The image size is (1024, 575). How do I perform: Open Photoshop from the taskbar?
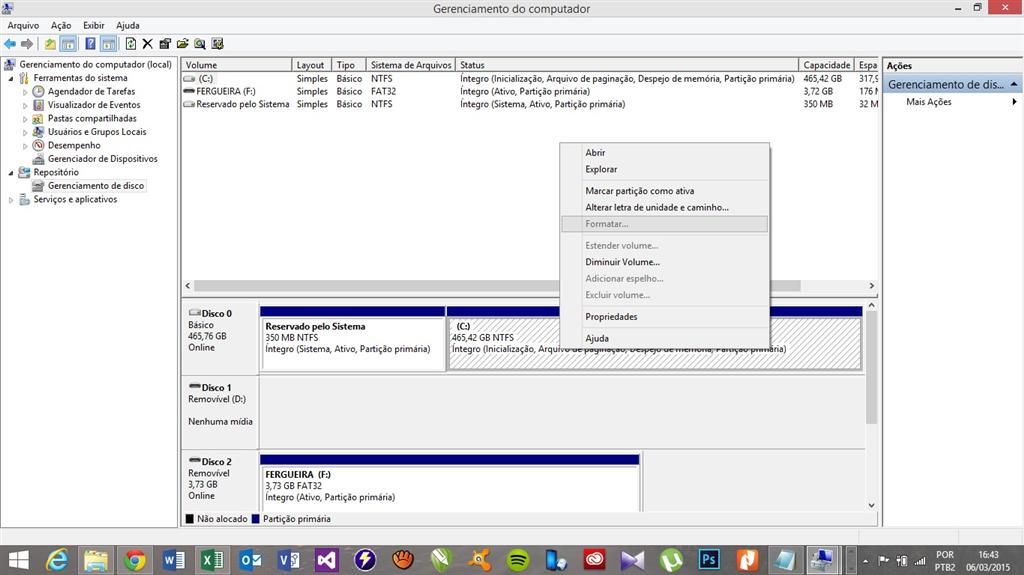(x=709, y=560)
